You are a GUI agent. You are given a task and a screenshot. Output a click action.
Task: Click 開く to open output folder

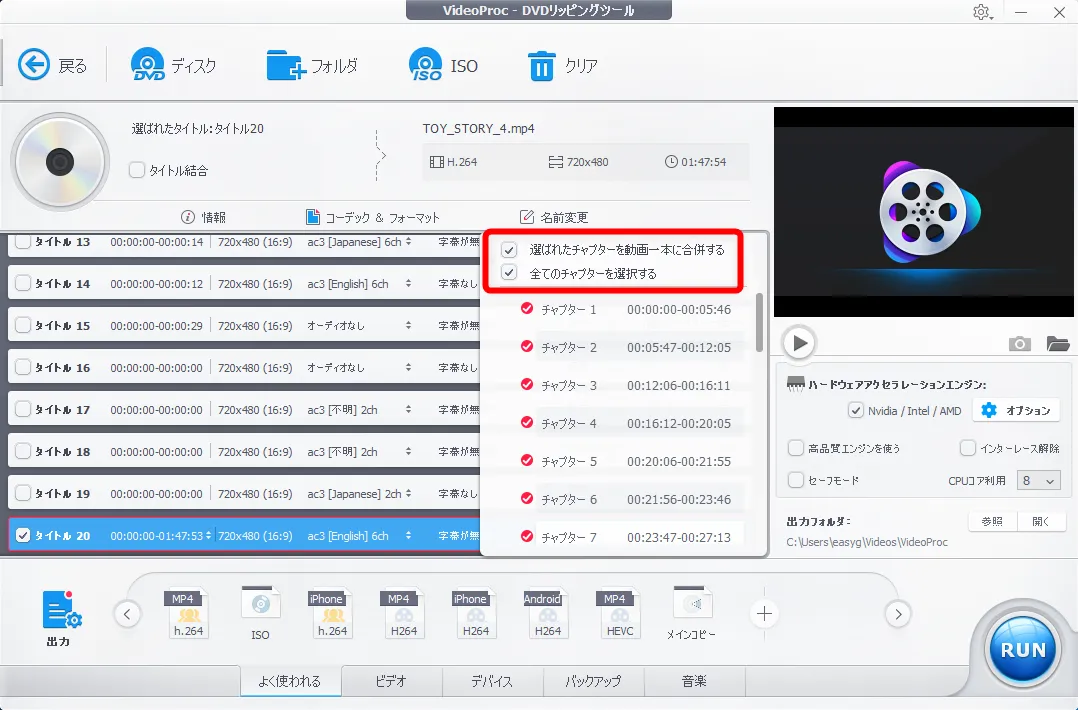coord(1042,522)
